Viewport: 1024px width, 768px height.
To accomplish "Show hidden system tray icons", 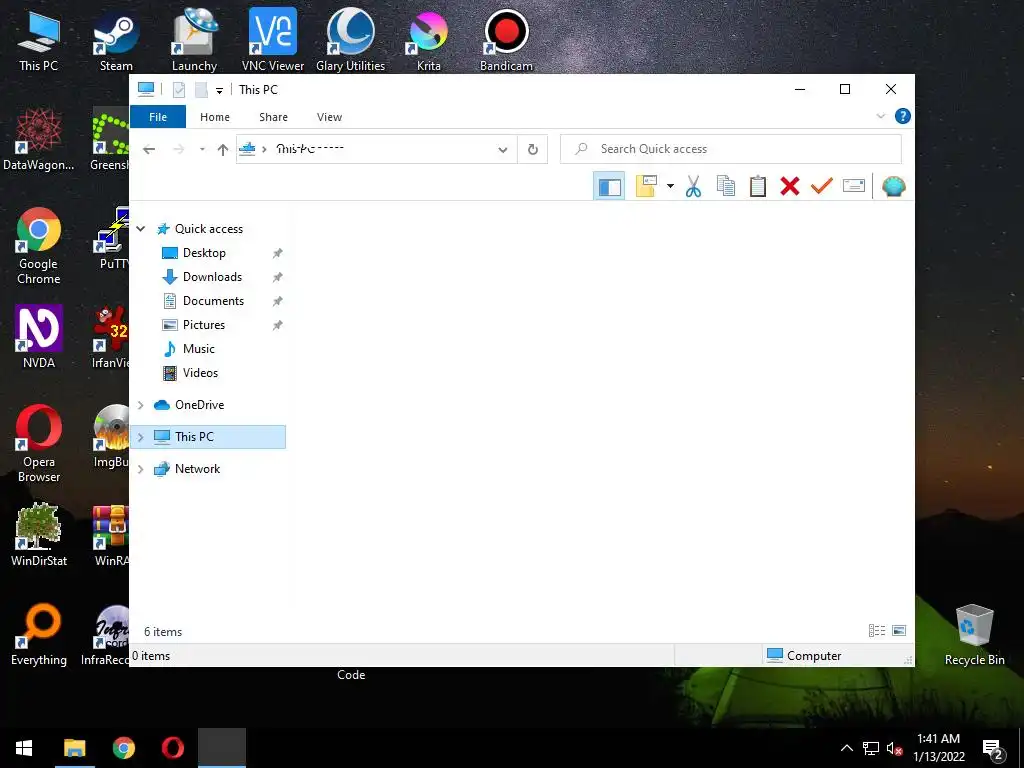I will 846,748.
